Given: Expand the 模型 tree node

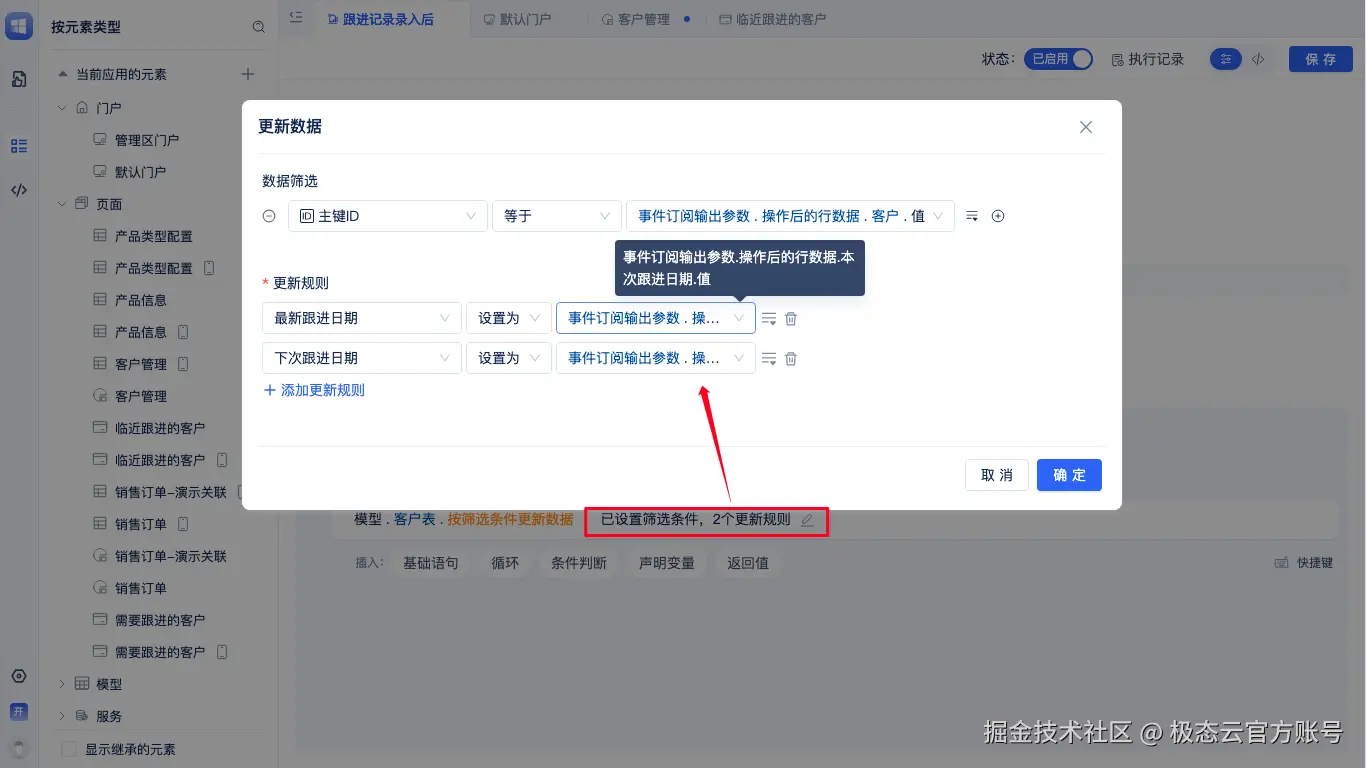Looking at the screenshot, I should point(61,684).
